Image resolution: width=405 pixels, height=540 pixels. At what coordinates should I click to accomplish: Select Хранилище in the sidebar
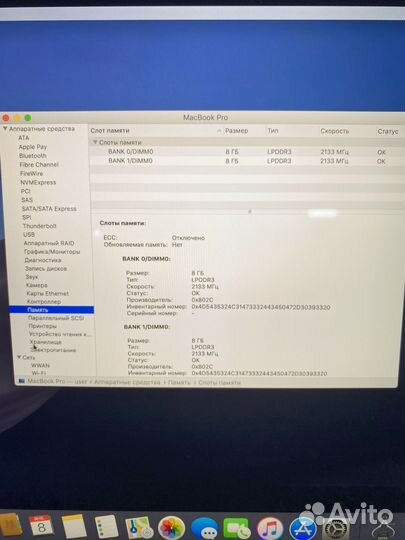click(x=45, y=342)
